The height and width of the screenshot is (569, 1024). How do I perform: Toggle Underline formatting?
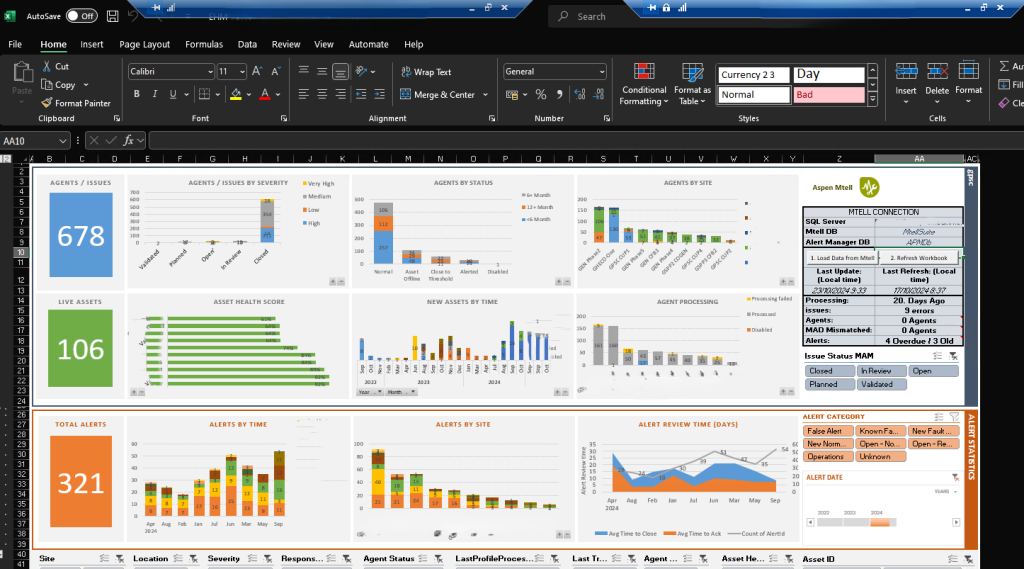173,94
